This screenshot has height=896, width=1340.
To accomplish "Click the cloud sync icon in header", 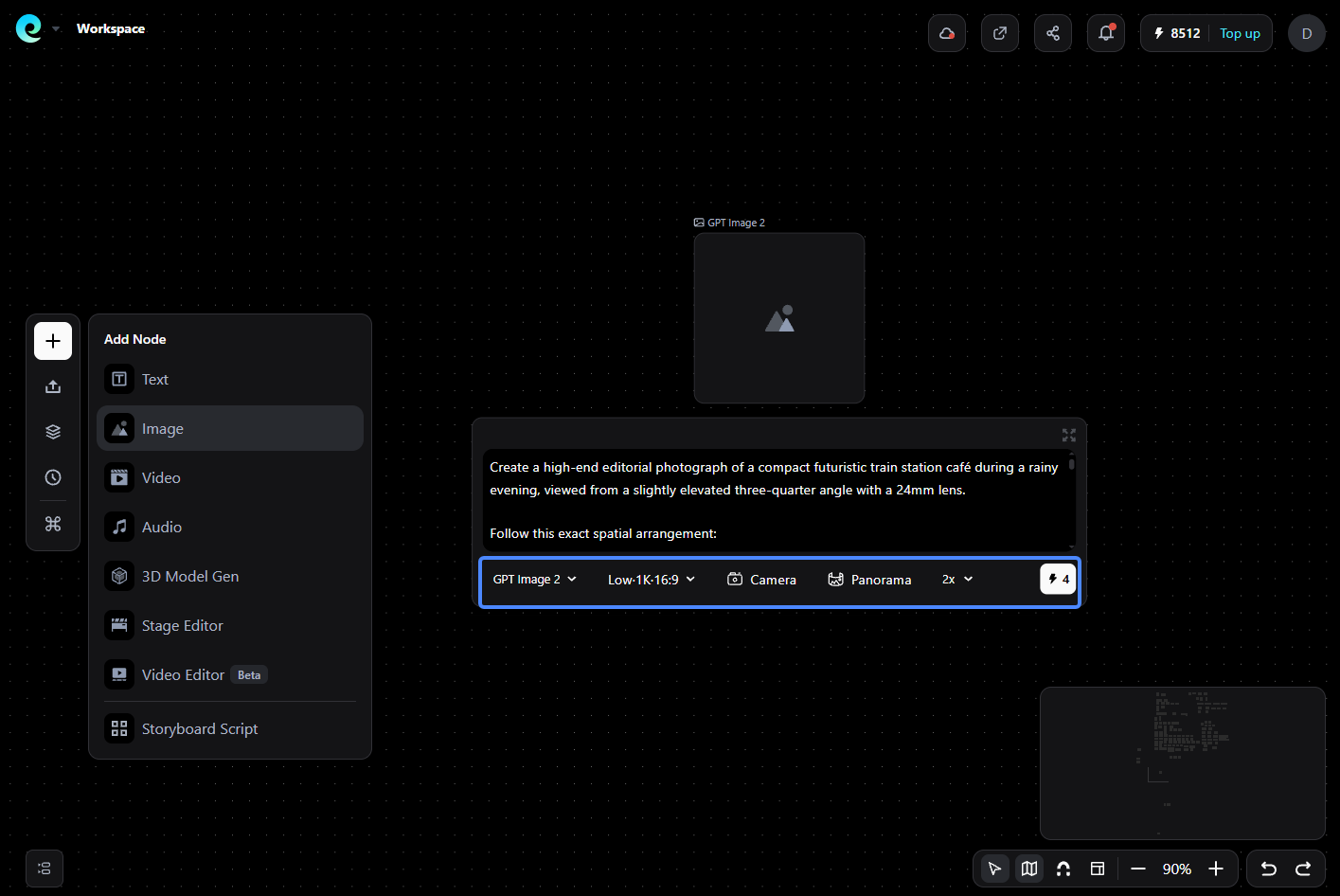I will pos(947,33).
